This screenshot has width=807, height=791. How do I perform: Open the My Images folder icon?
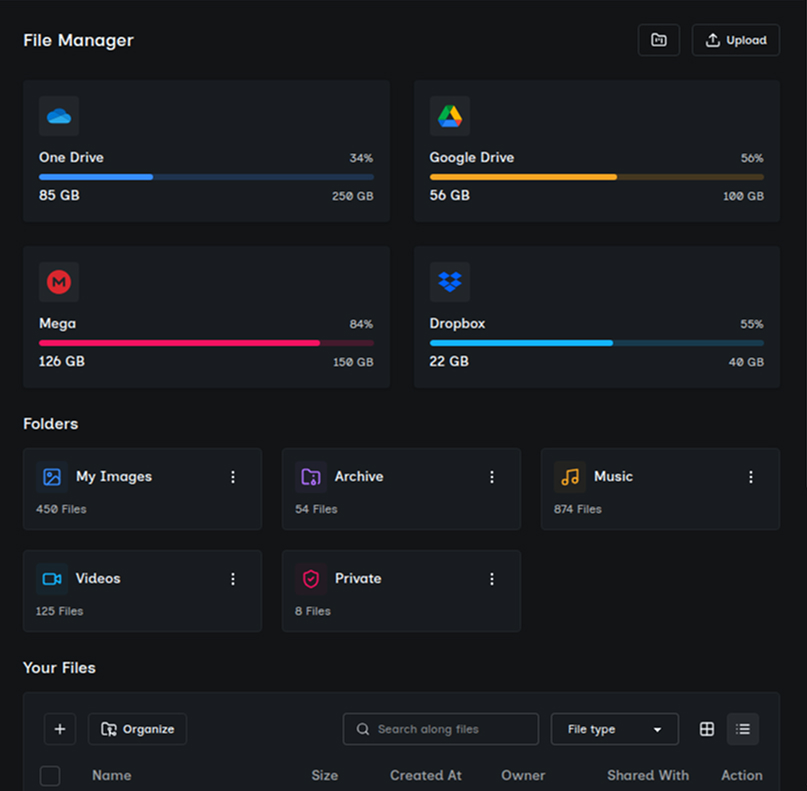(x=52, y=477)
